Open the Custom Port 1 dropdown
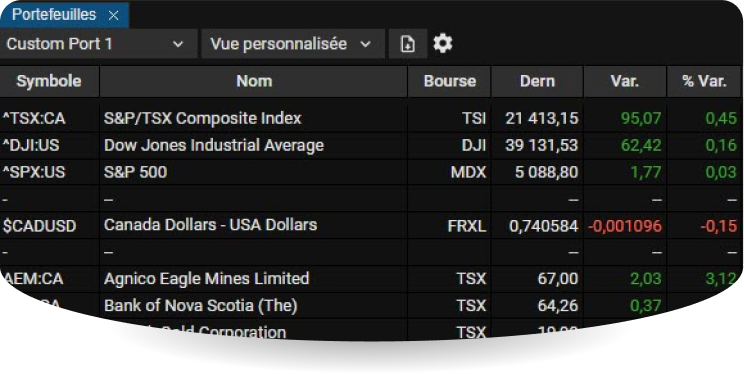 pos(98,44)
